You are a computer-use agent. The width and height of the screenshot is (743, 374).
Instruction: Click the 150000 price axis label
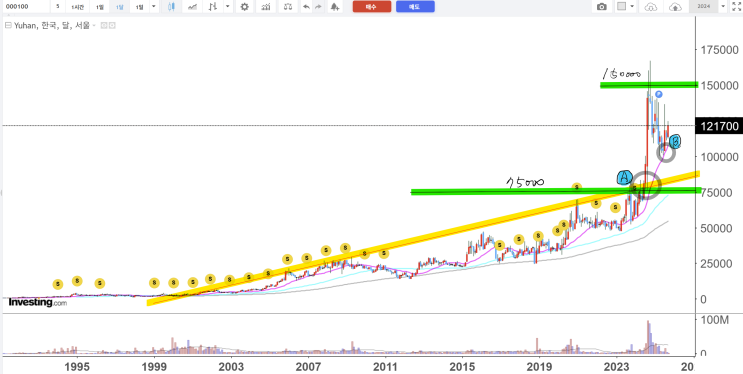[x=721, y=85]
